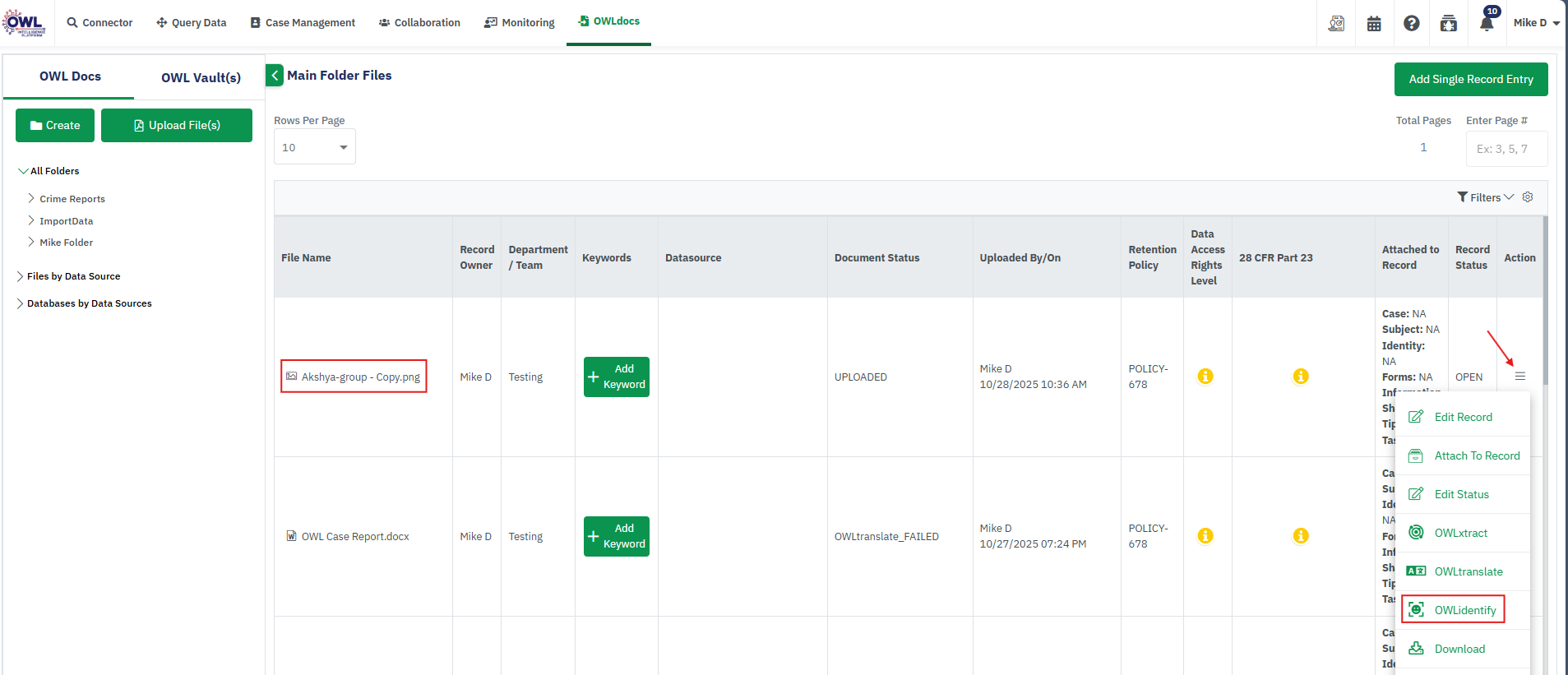Viewport: 1568px width, 675px height.
Task: Expand Files by Data Source
Action: [x=21, y=276]
